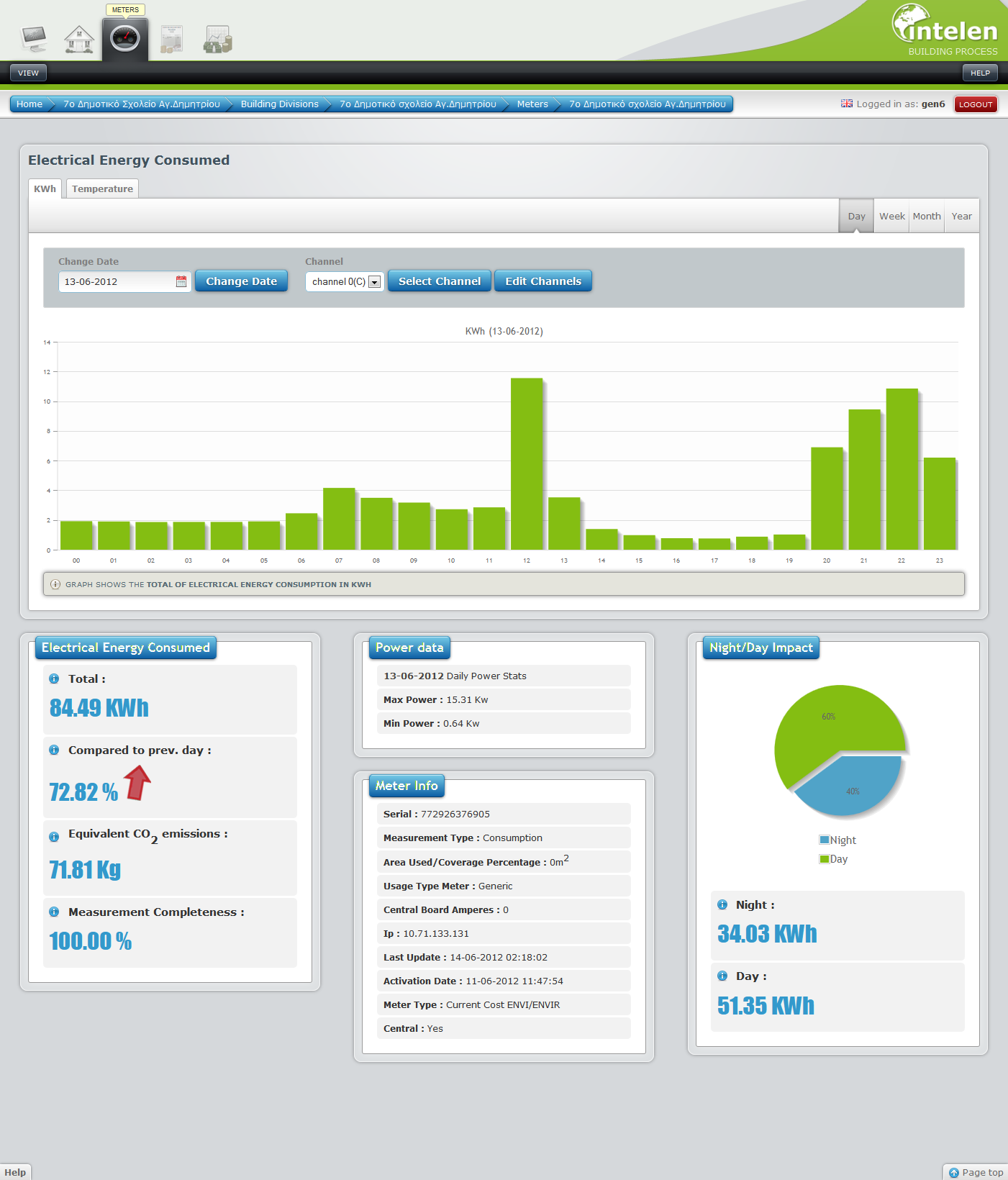Select the Meters gauge icon

125,38
